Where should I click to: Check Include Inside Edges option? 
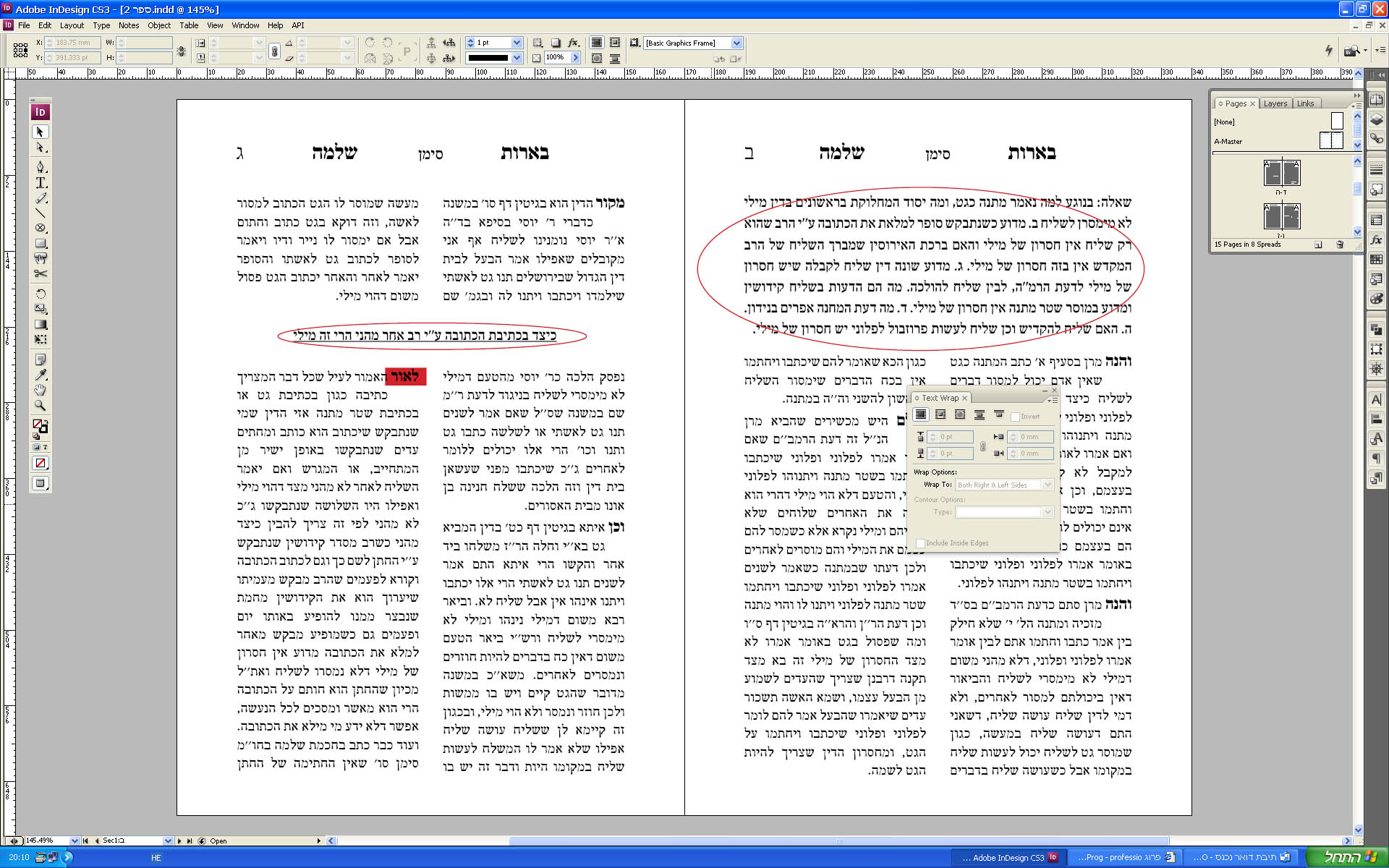920,543
